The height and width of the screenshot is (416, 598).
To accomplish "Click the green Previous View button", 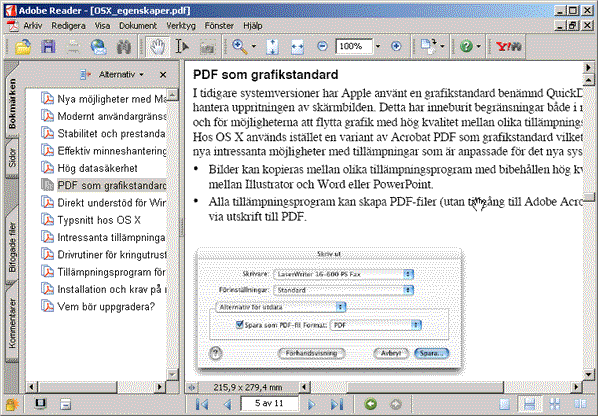I will click(370, 404).
